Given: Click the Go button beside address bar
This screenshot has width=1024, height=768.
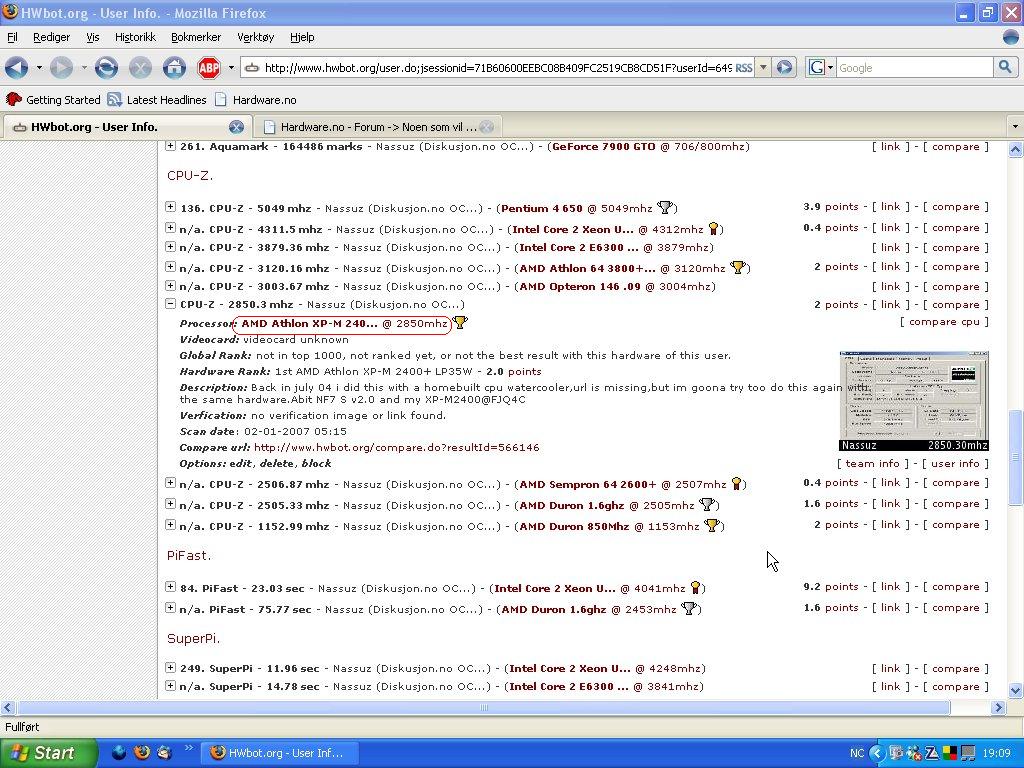Looking at the screenshot, I should [x=785, y=68].
